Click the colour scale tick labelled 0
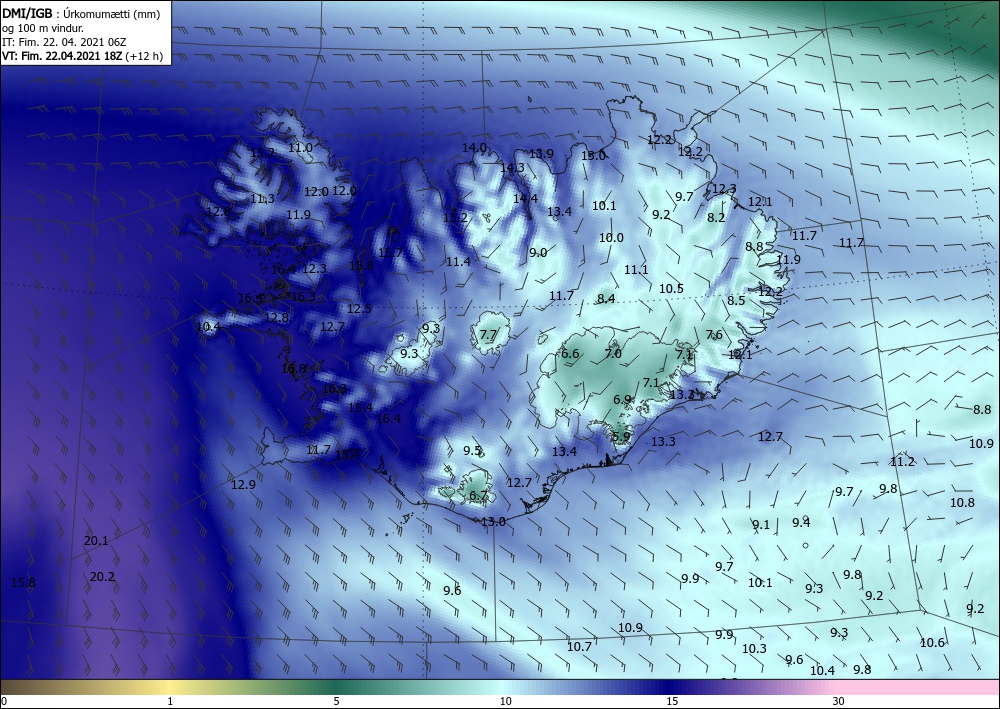Screen dimensions: 1000x709 4,702
